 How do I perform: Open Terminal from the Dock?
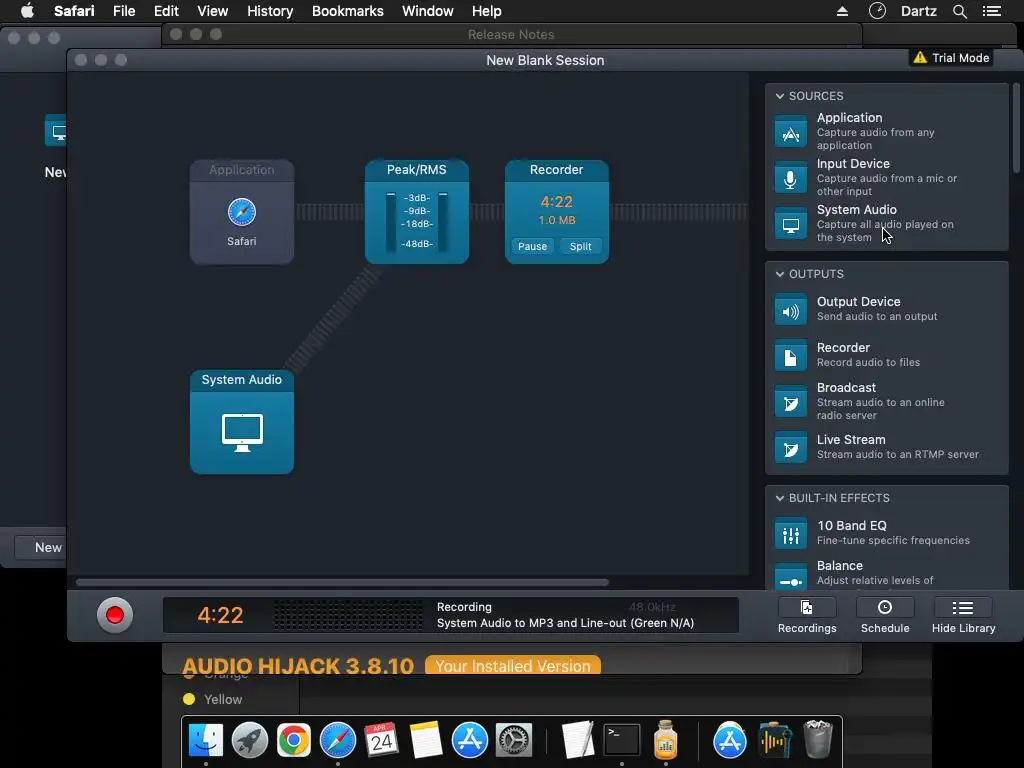pyautogui.click(x=622, y=740)
